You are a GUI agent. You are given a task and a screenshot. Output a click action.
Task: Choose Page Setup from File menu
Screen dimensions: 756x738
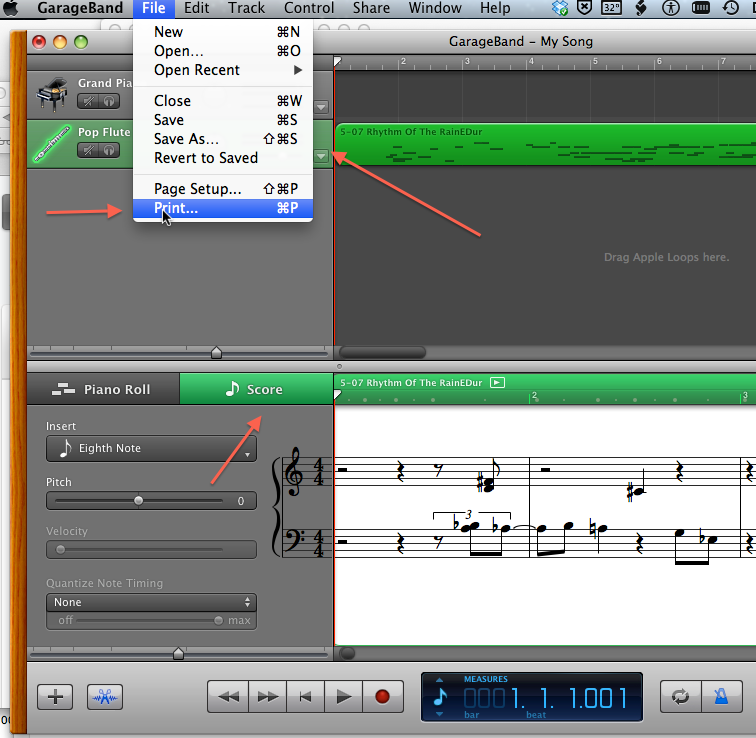click(x=223, y=189)
